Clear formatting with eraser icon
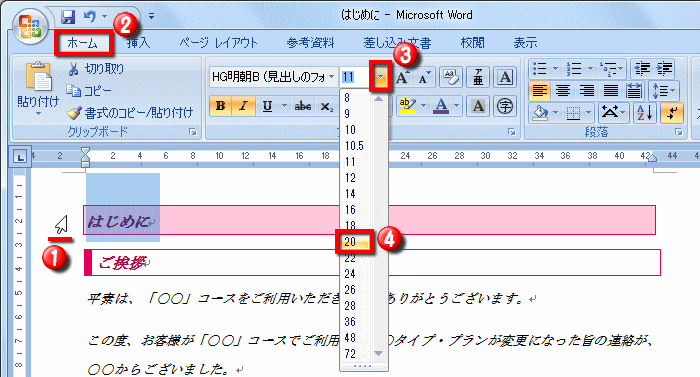The height and width of the screenshot is (377, 700). coord(450,77)
